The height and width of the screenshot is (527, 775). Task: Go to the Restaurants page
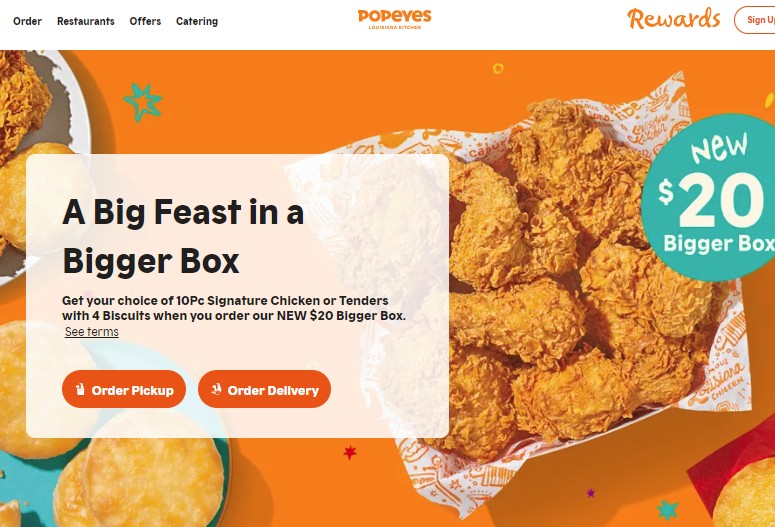click(86, 21)
